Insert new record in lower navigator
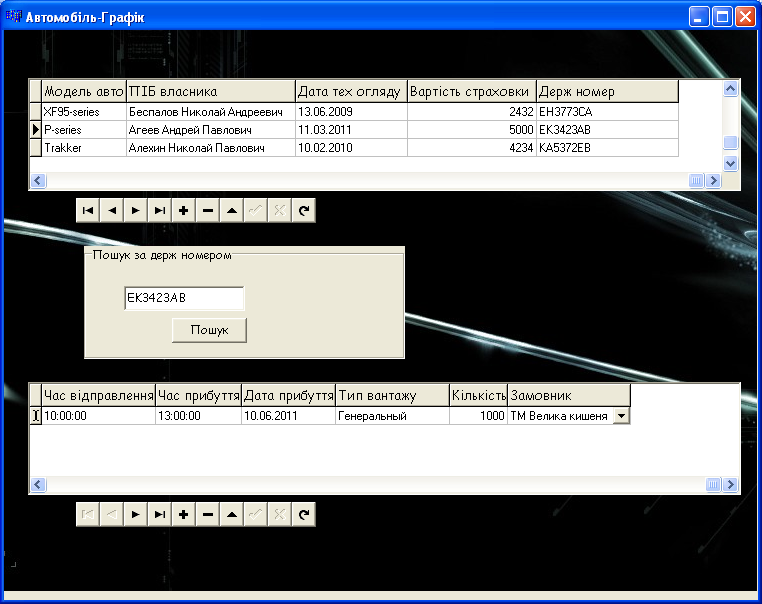This screenshot has width=762, height=604. (x=184, y=514)
